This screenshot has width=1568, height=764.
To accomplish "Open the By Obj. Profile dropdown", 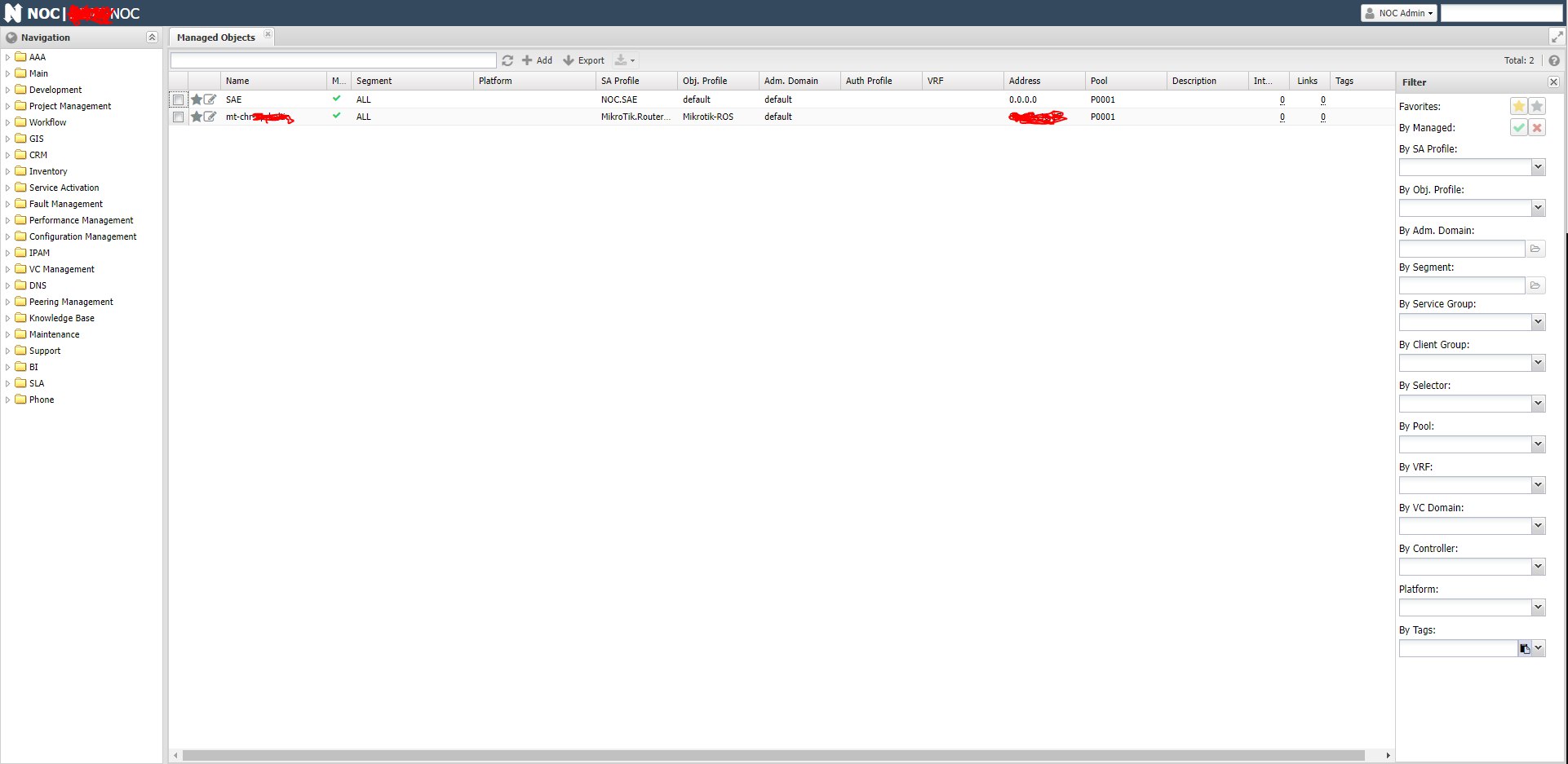I will 1538,208.
